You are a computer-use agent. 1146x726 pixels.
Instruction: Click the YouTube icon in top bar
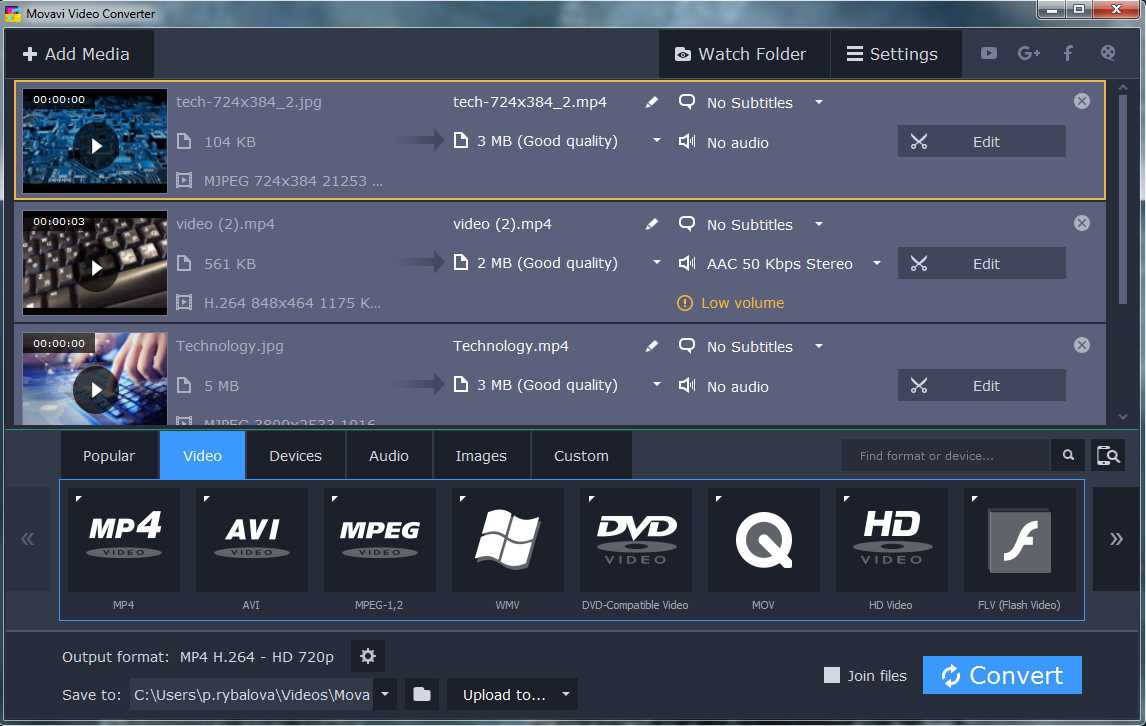988,54
